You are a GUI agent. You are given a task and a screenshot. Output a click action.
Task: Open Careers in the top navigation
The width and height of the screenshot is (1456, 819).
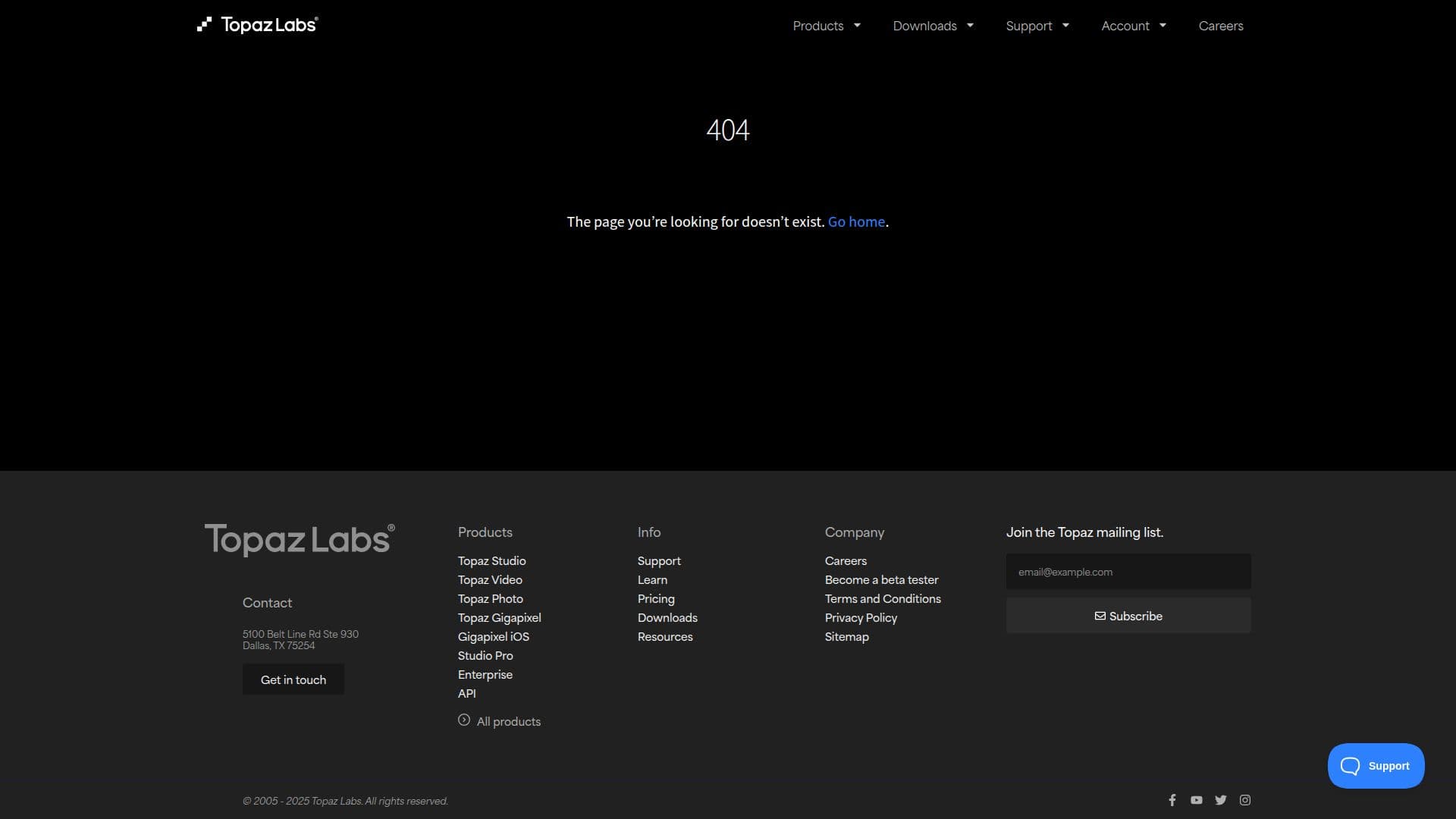(x=1221, y=26)
